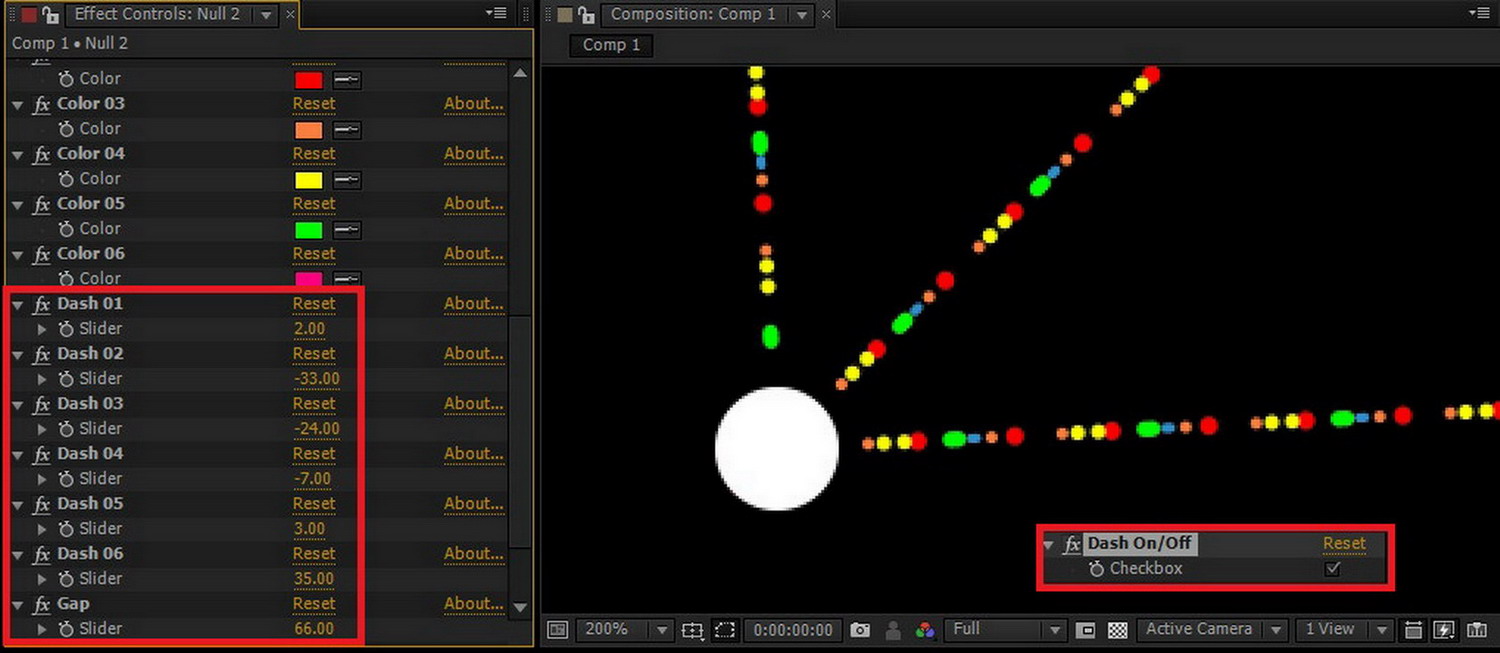The image size is (1500, 653).
Task: Open the Active Camera view dropdown
Action: [x=1212, y=630]
